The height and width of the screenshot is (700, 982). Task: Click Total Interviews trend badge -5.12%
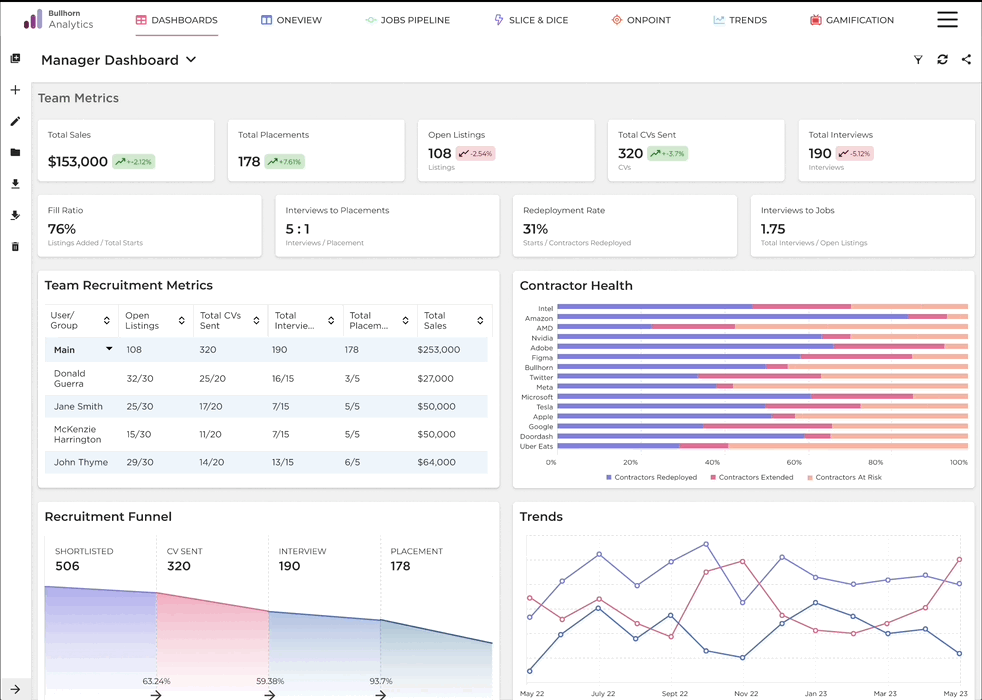tap(855, 153)
